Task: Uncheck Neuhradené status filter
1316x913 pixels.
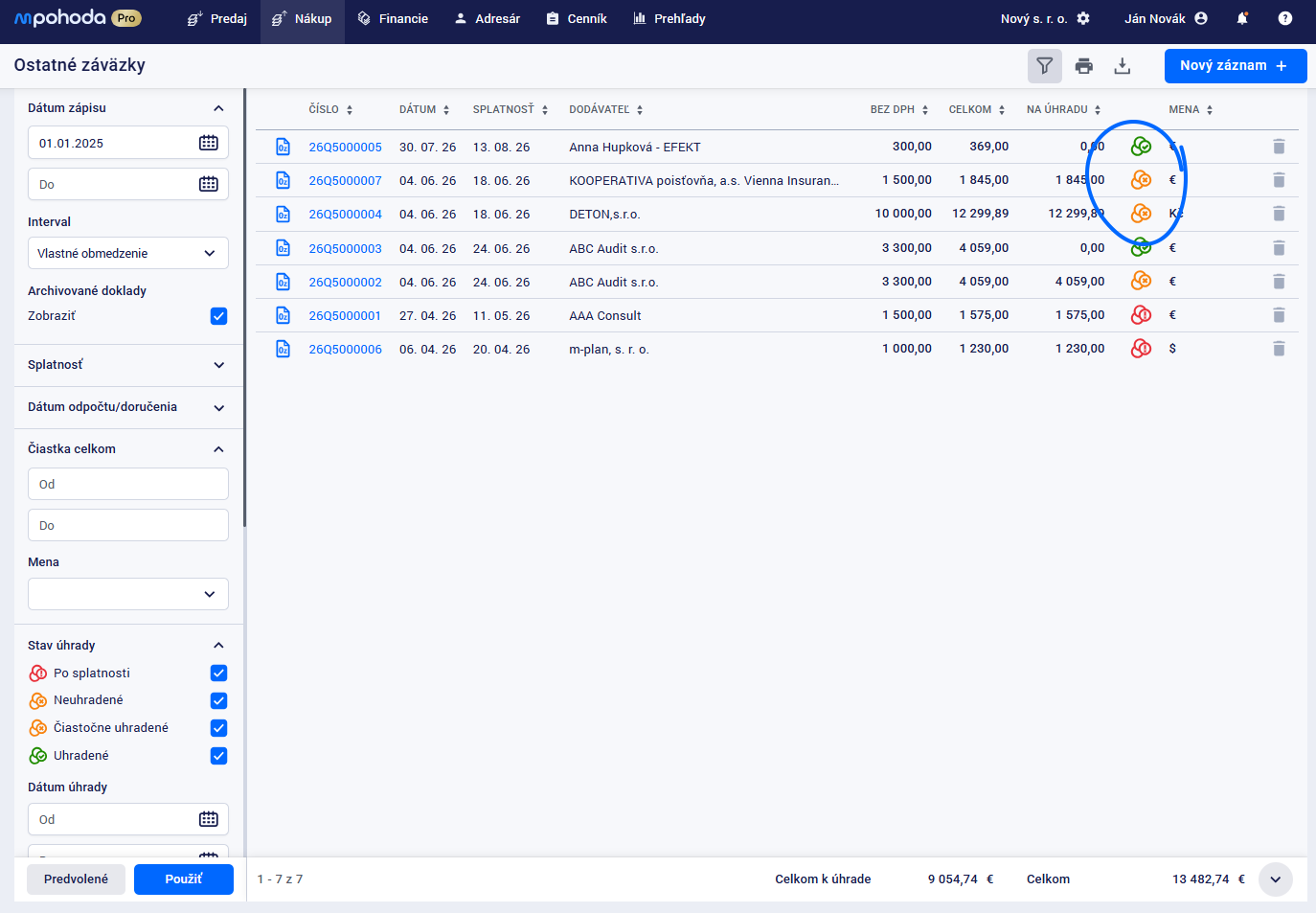Action: (x=218, y=701)
